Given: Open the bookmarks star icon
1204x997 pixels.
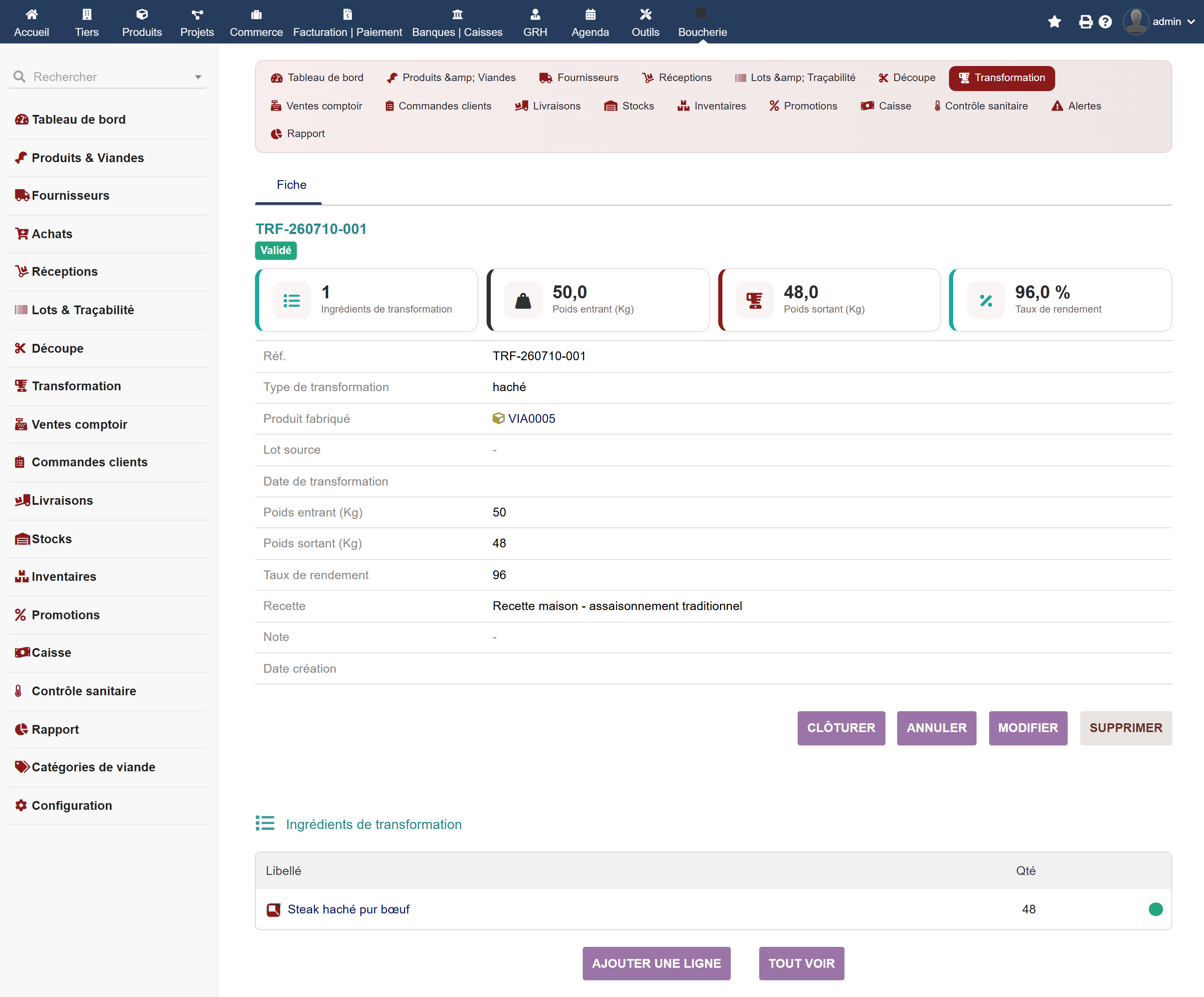Looking at the screenshot, I should click(1054, 22).
